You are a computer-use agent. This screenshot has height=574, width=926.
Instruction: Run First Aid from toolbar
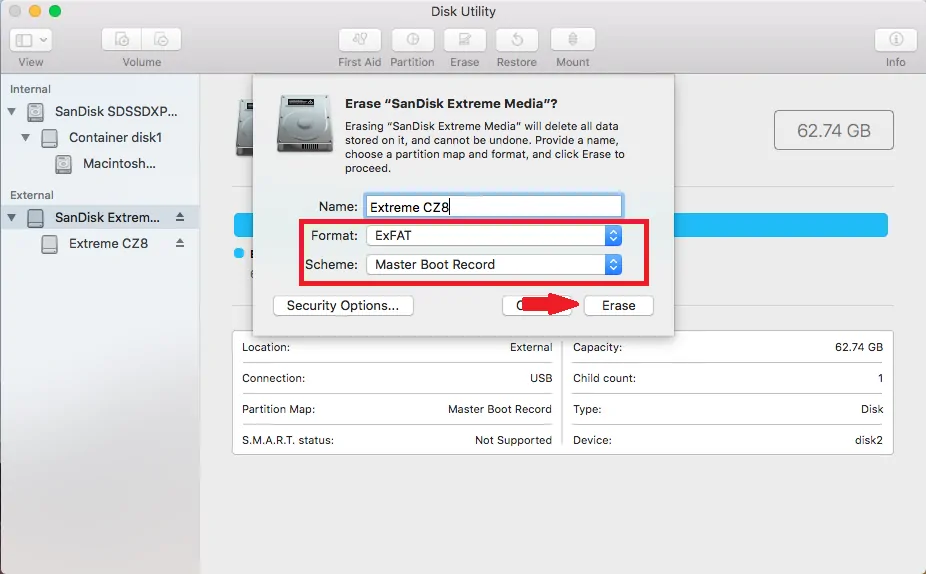[360, 40]
